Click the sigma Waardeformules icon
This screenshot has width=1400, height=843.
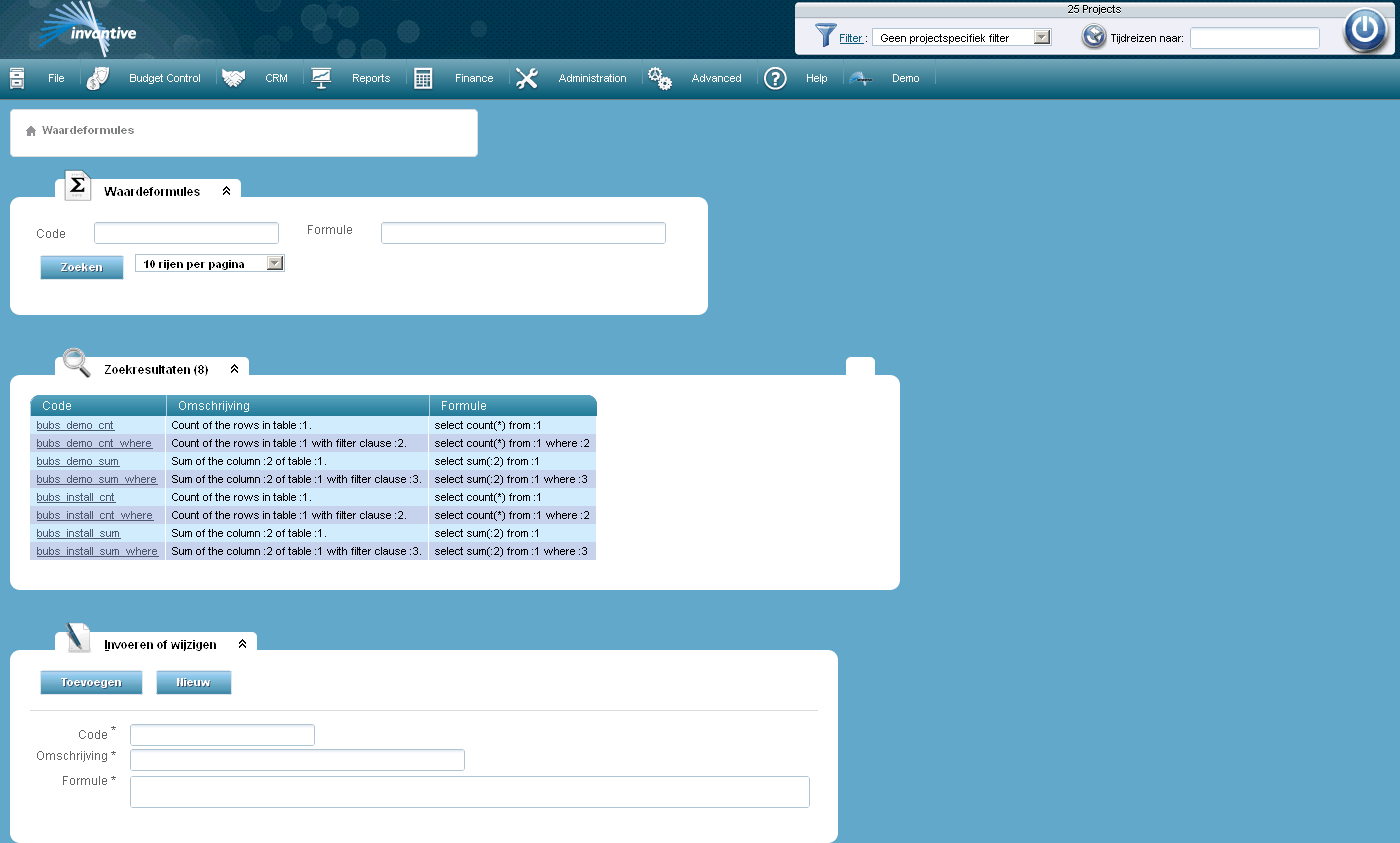(x=77, y=186)
